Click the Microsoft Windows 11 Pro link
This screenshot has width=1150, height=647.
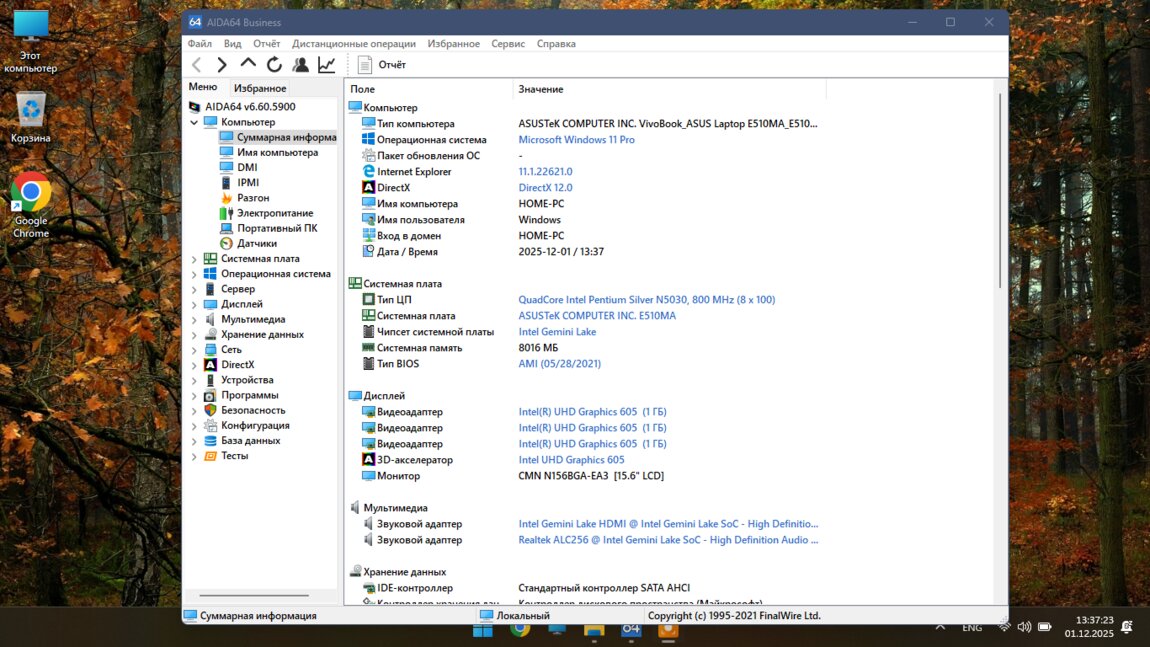[576, 140]
